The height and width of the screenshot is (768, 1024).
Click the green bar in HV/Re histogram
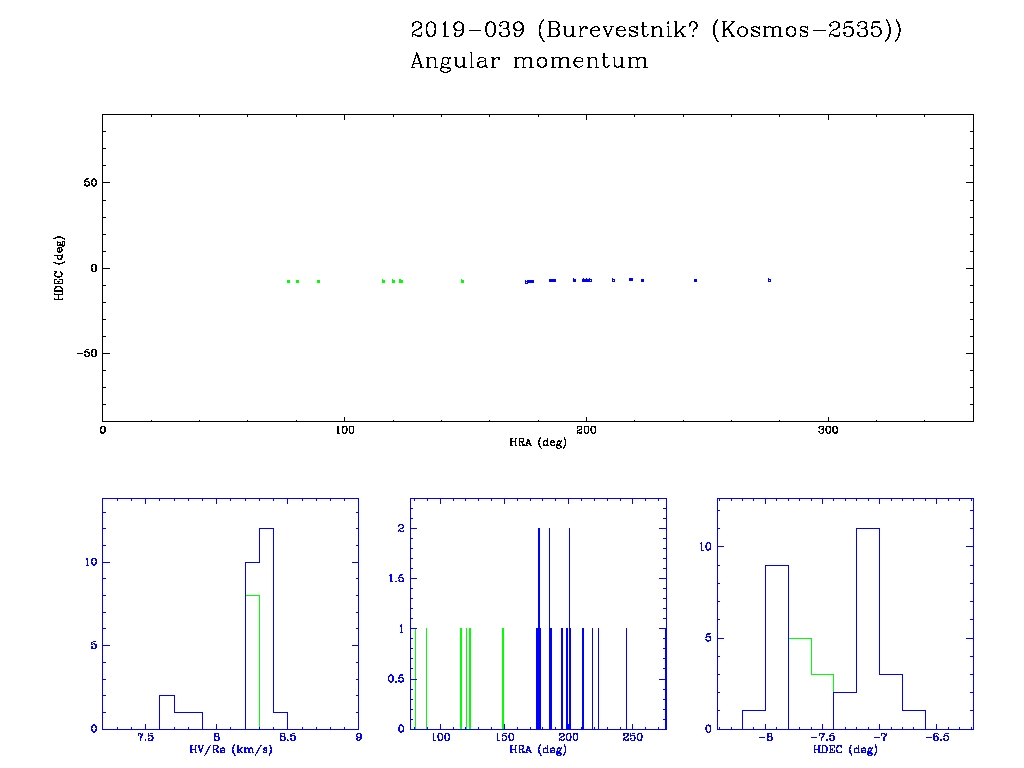252,661
